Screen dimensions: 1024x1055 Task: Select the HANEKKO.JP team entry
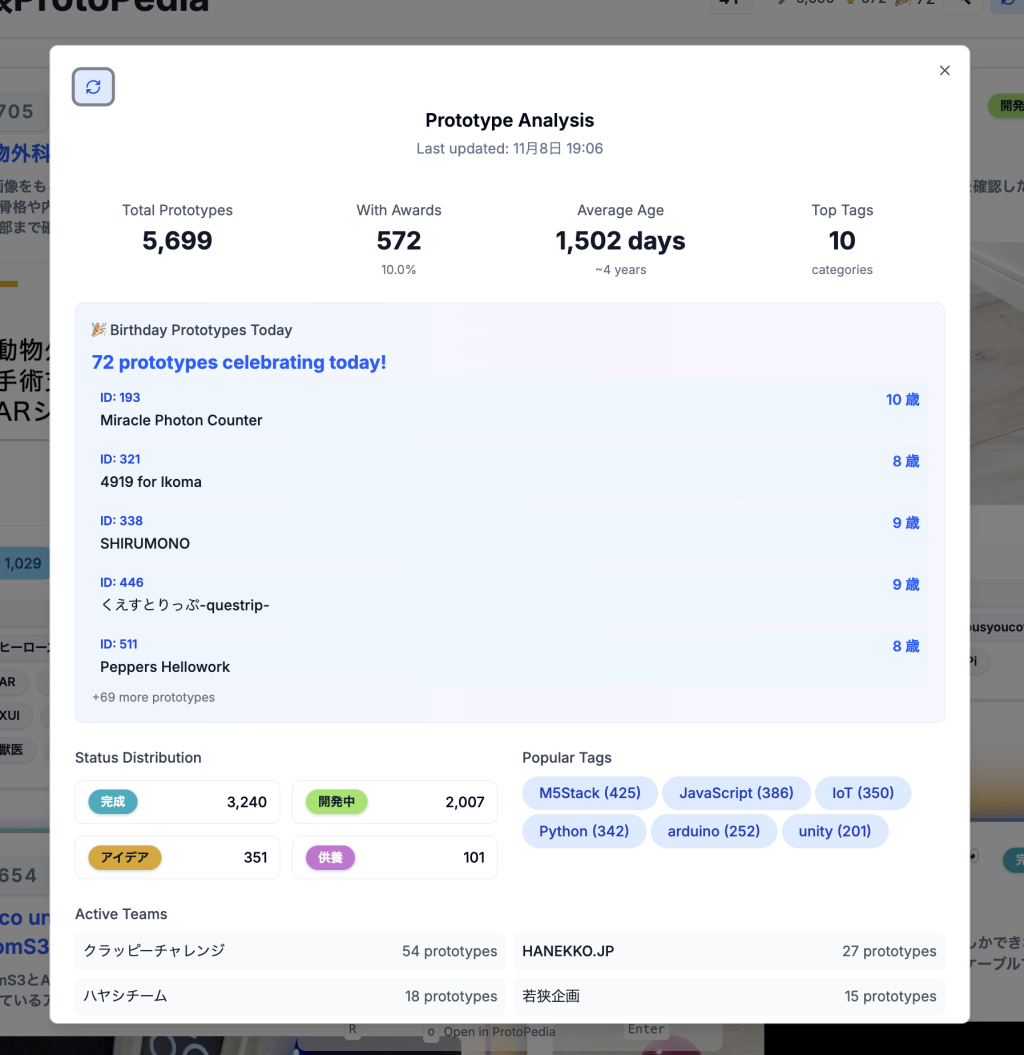tap(729, 951)
